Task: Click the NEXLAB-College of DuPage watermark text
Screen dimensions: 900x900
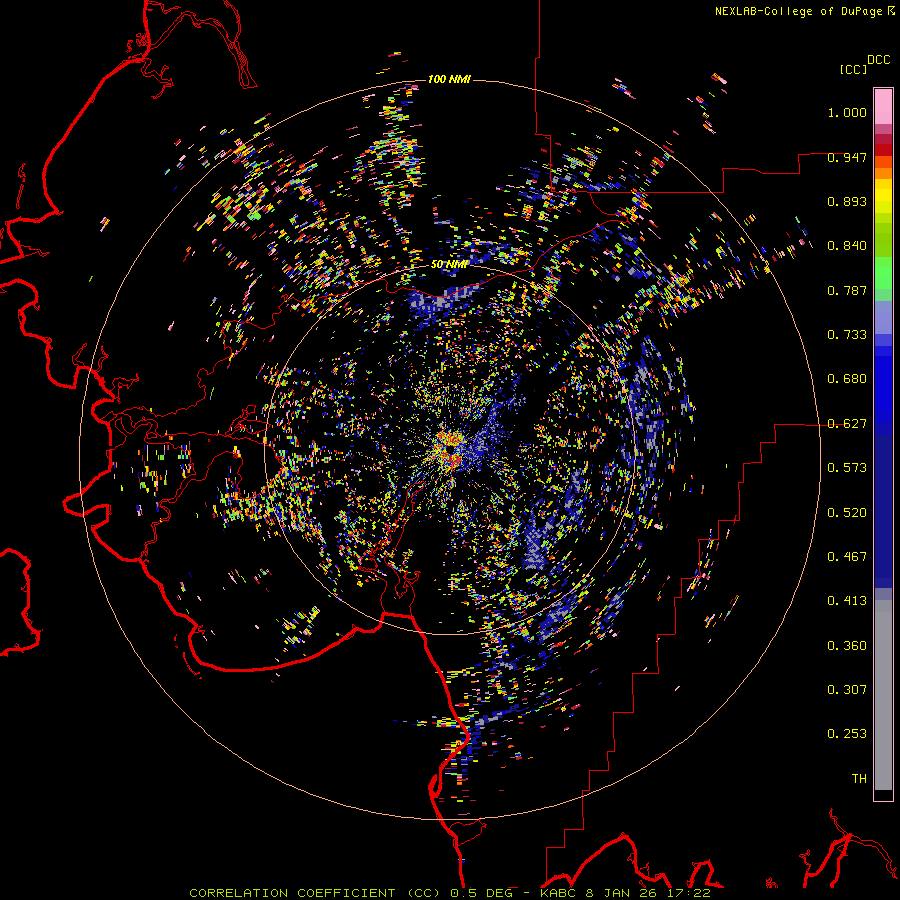Action: point(804,11)
